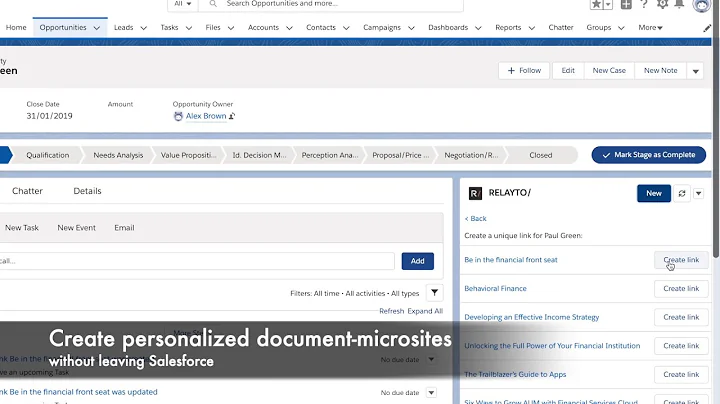The width and height of the screenshot is (720, 404).
Task: Expand the Tasks tab chevron
Action: pyautogui.click(x=189, y=28)
